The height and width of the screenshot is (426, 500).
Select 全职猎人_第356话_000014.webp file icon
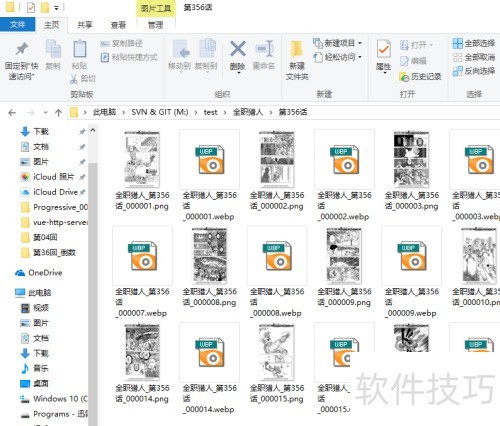tap(210, 352)
